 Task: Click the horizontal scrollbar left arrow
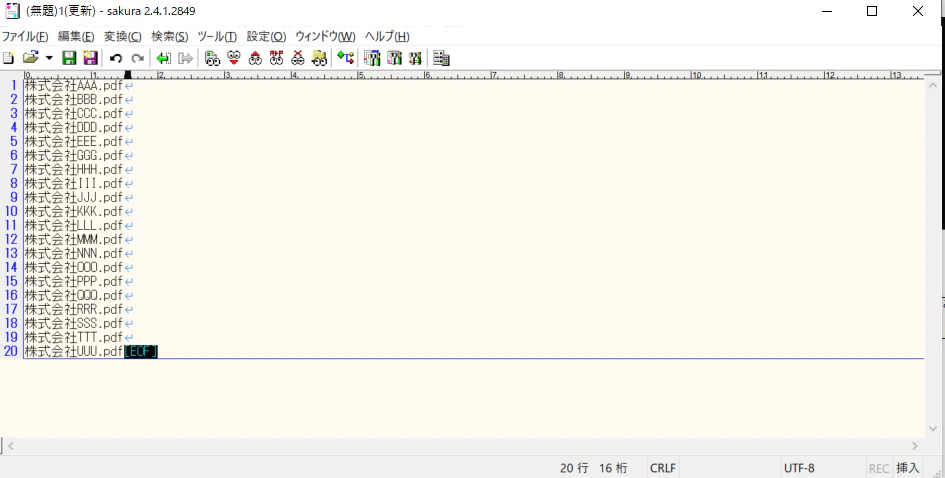pos(10,446)
